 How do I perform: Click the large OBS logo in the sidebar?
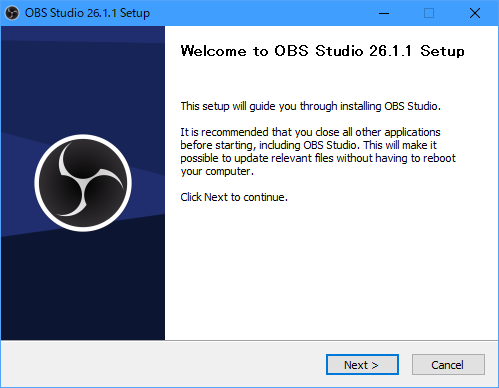(83, 183)
